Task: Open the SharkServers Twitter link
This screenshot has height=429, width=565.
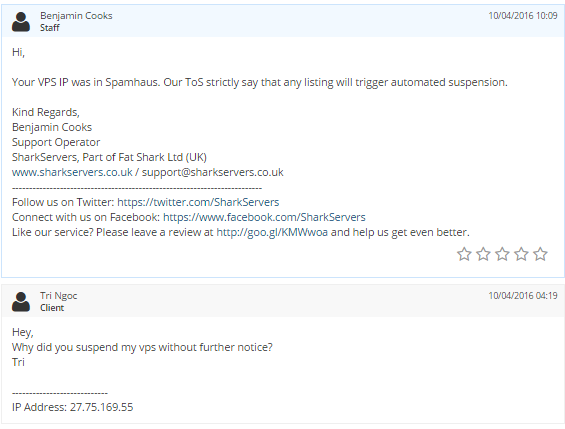Action: (198, 202)
